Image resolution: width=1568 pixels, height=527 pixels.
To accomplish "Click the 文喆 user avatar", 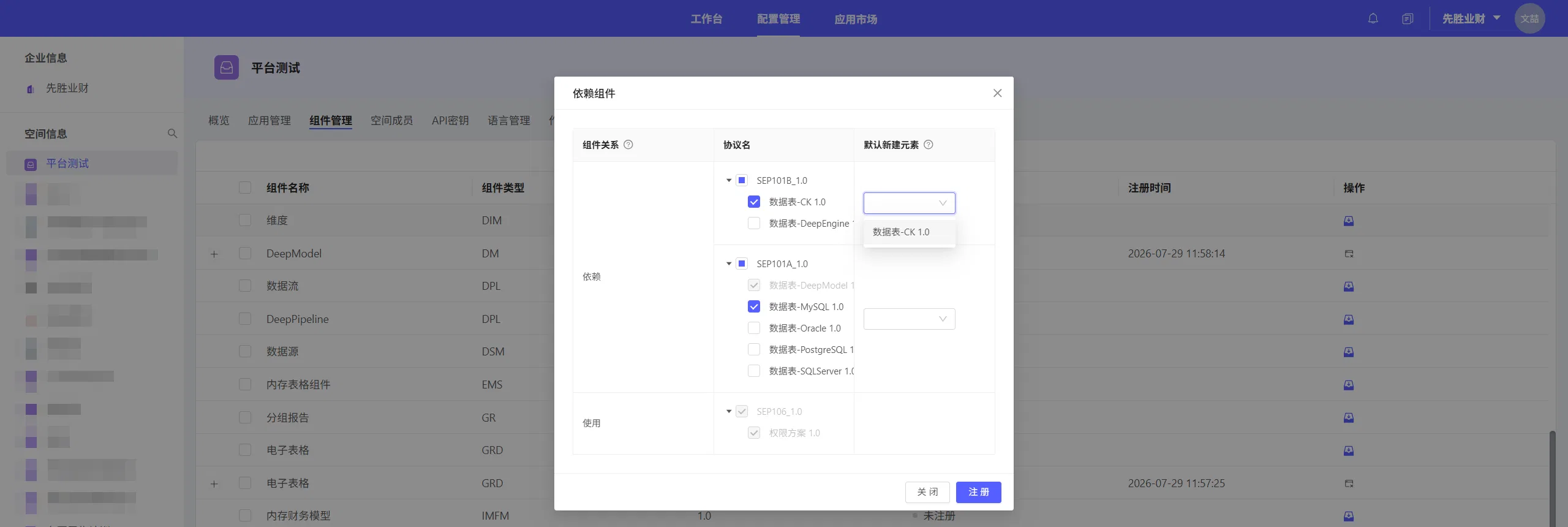I will click(x=1529, y=18).
